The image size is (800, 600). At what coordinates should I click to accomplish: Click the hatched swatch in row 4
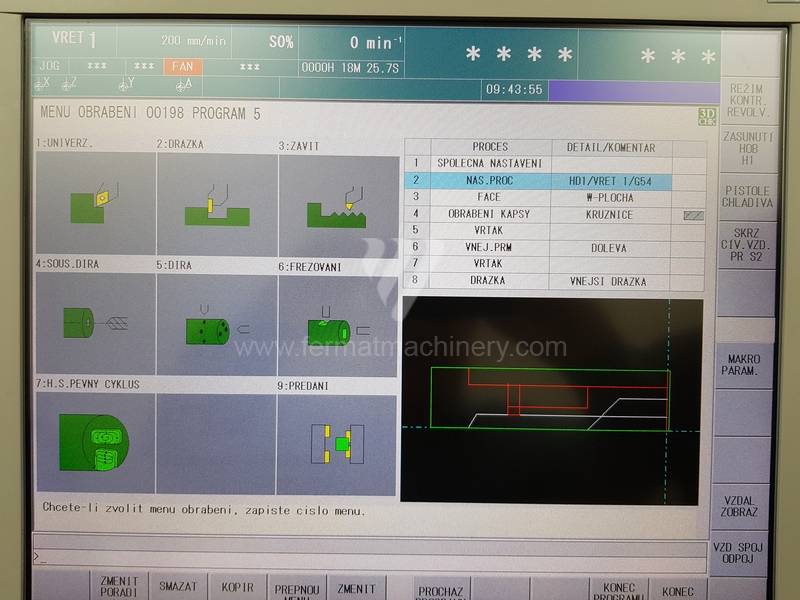692,214
